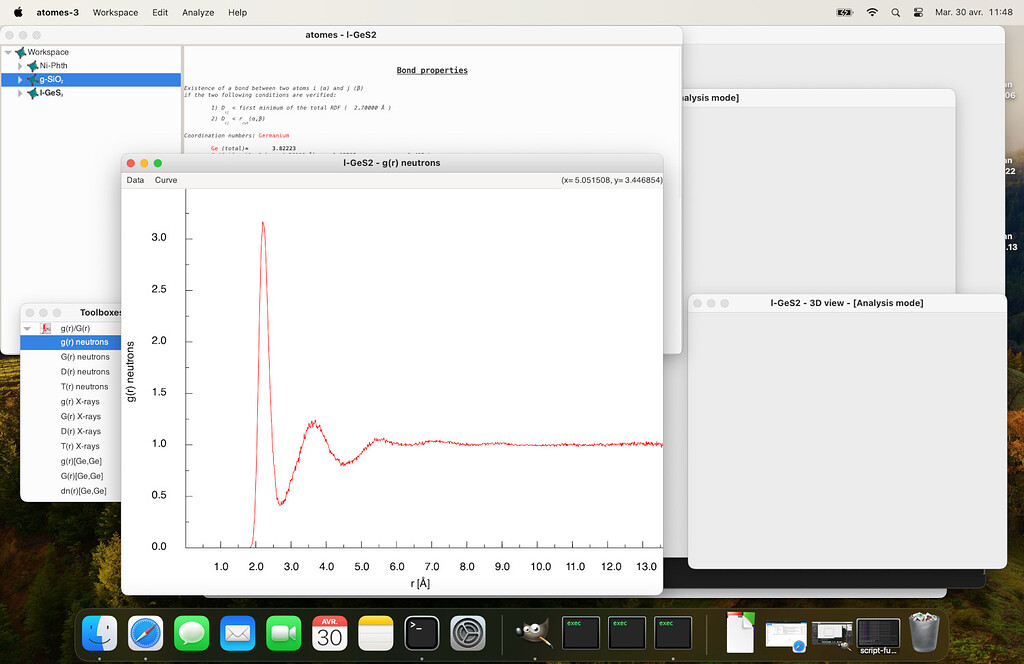Click the Wi-Fi status icon
The height and width of the screenshot is (664, 1024).
point(871,12)
